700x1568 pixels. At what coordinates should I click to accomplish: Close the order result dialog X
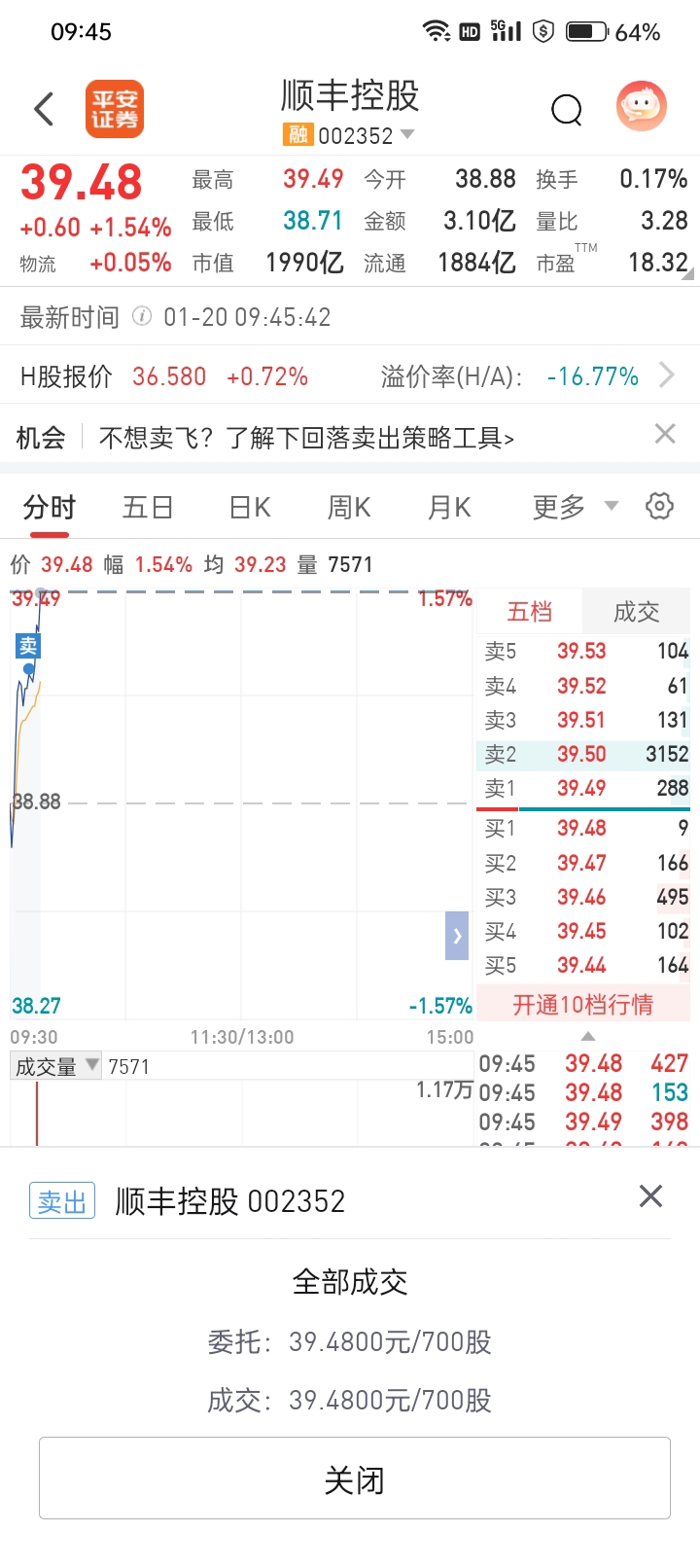click(650, 1196)
